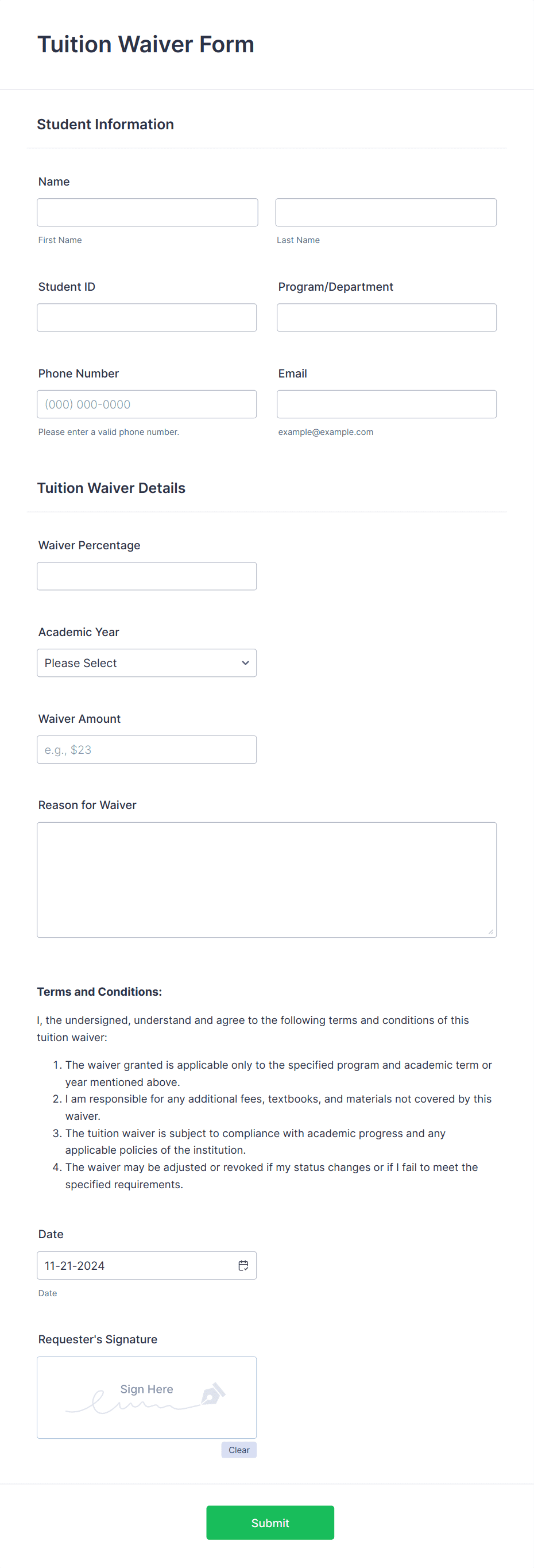This screenshot has width=534, height=1568.
Task: Open the Academic Year dropdown
Action: [146, 662]
